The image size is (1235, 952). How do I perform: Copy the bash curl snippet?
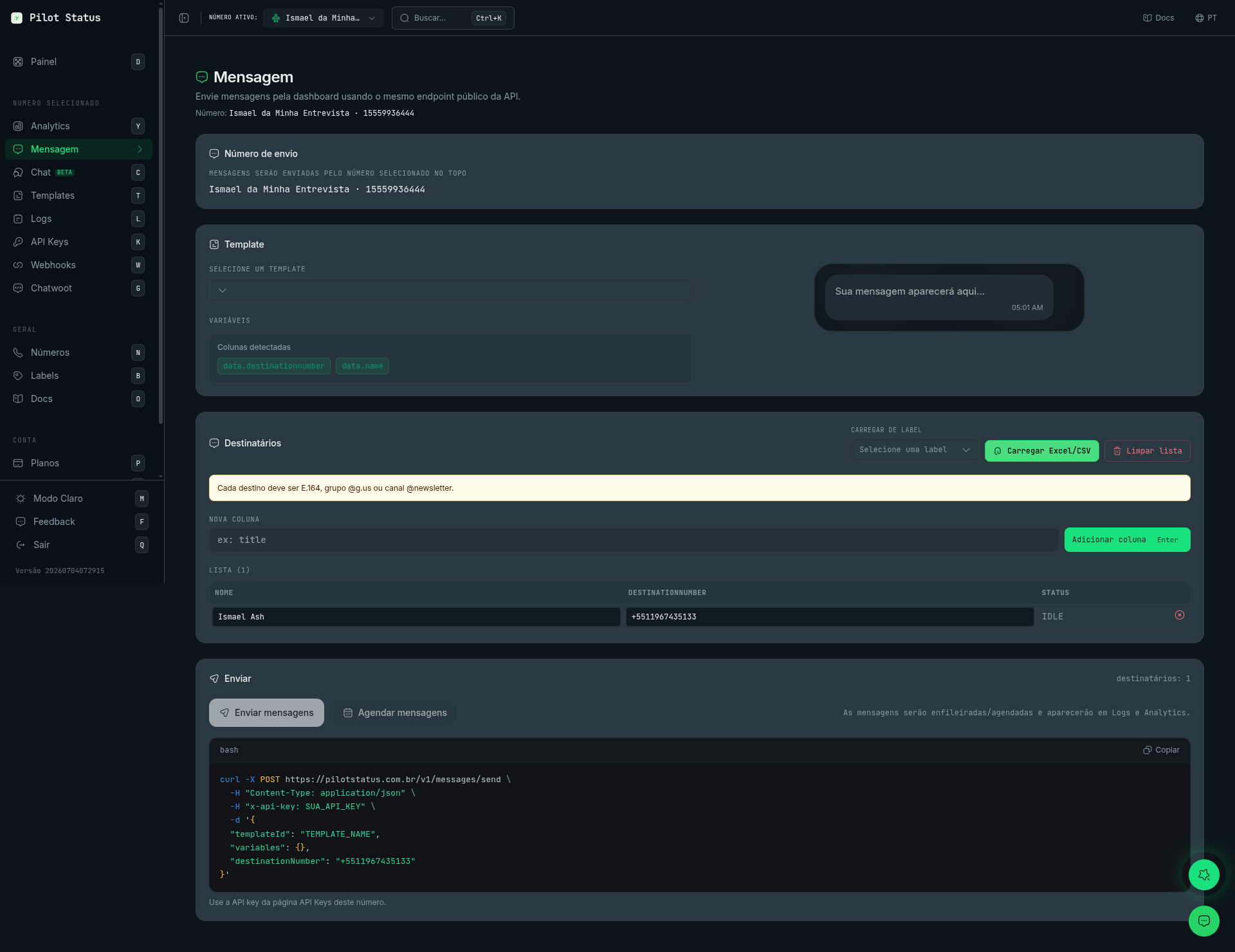tap(1161, 750)
